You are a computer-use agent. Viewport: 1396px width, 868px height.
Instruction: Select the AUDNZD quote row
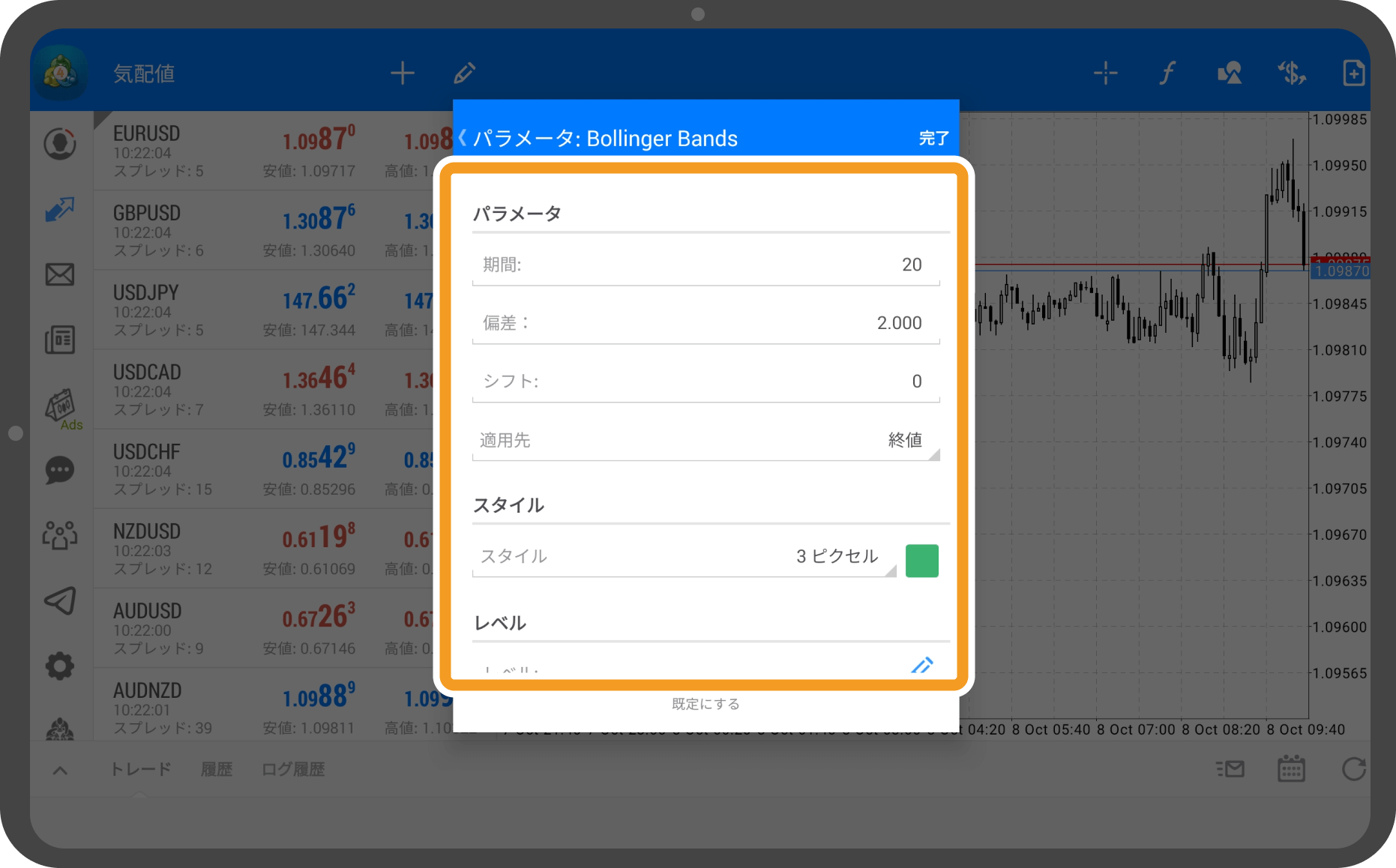coord(273,705)
